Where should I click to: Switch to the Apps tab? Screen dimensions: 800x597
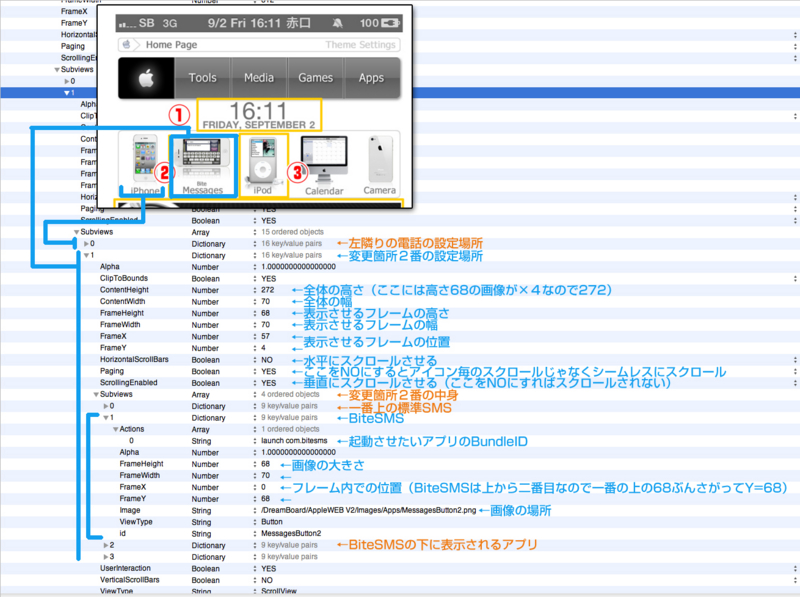pos(371,78)
